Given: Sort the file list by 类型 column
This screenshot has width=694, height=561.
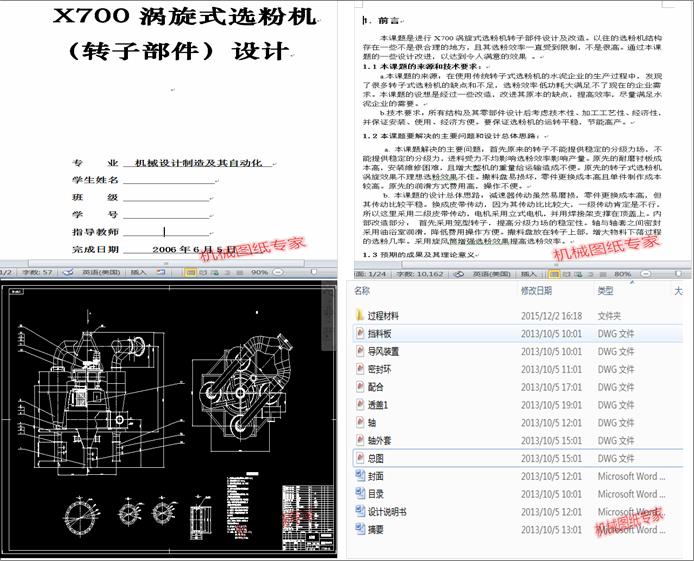Looking at the screenshot, I should (605, 291).
